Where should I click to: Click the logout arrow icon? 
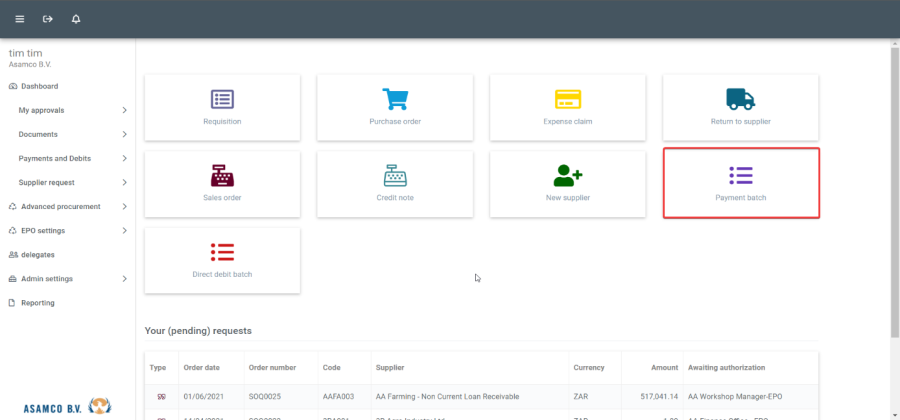(x=47, y=19)
